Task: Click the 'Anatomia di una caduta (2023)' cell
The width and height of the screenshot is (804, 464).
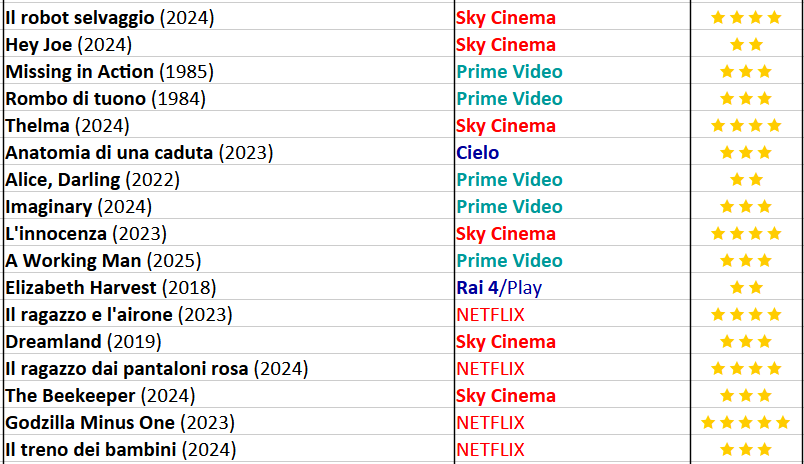Action: pyautogui.click(x=229, y=152)
